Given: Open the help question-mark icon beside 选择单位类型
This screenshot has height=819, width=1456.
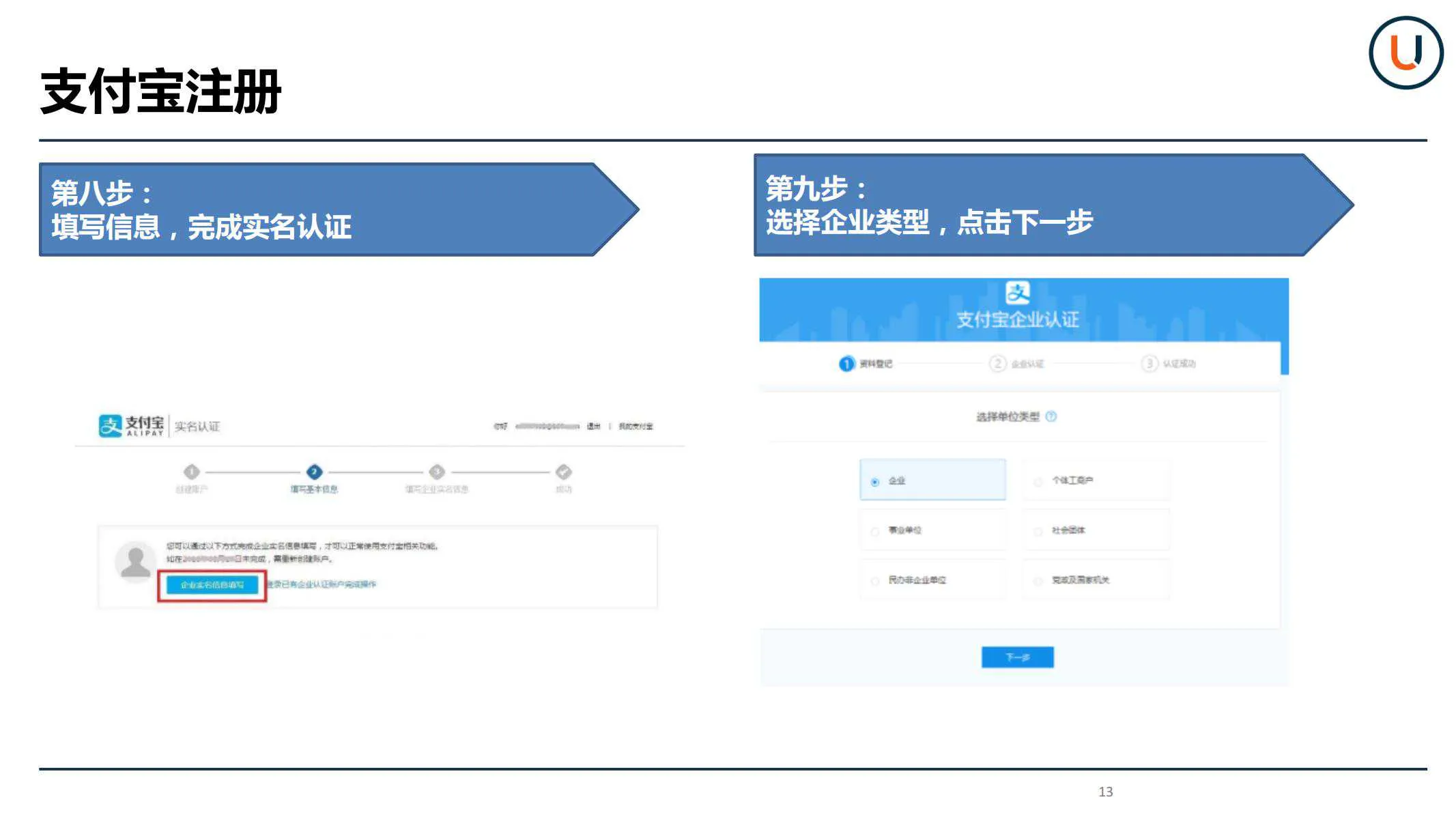Looking at the screenshot, I should (x=1051, y=417).
